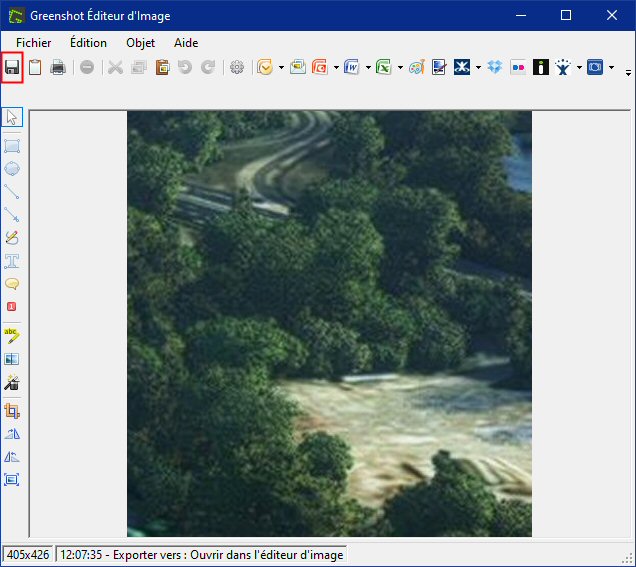The width and height of the screenshot is (636, 567).
Task: Click the 405x426 size in status bar
Action: [28, 554]
